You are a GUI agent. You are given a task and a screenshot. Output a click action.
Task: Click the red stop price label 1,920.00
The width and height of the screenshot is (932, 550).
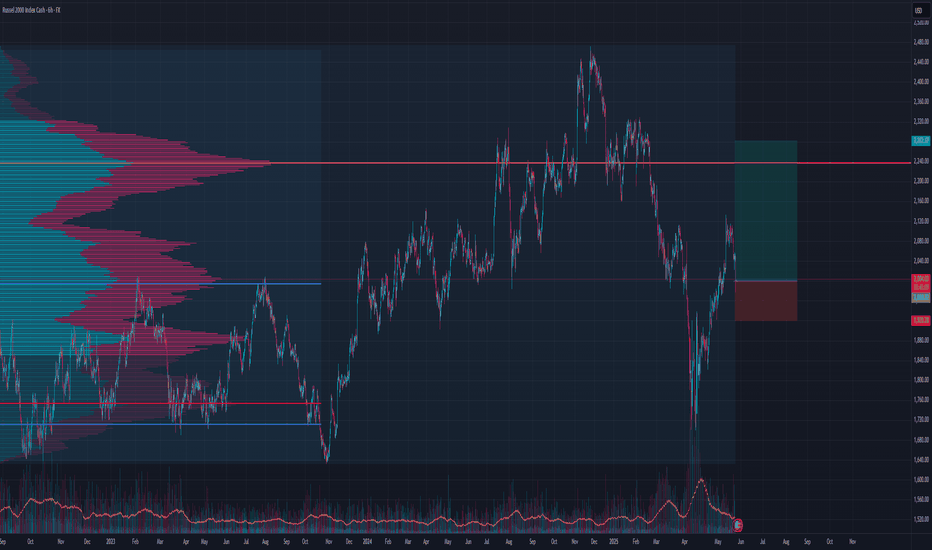tap(921, 320)
